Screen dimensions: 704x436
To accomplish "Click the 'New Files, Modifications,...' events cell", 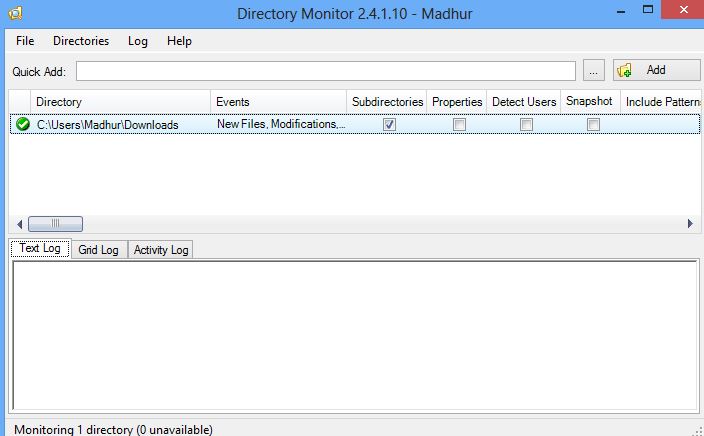I will pos(281,124).
